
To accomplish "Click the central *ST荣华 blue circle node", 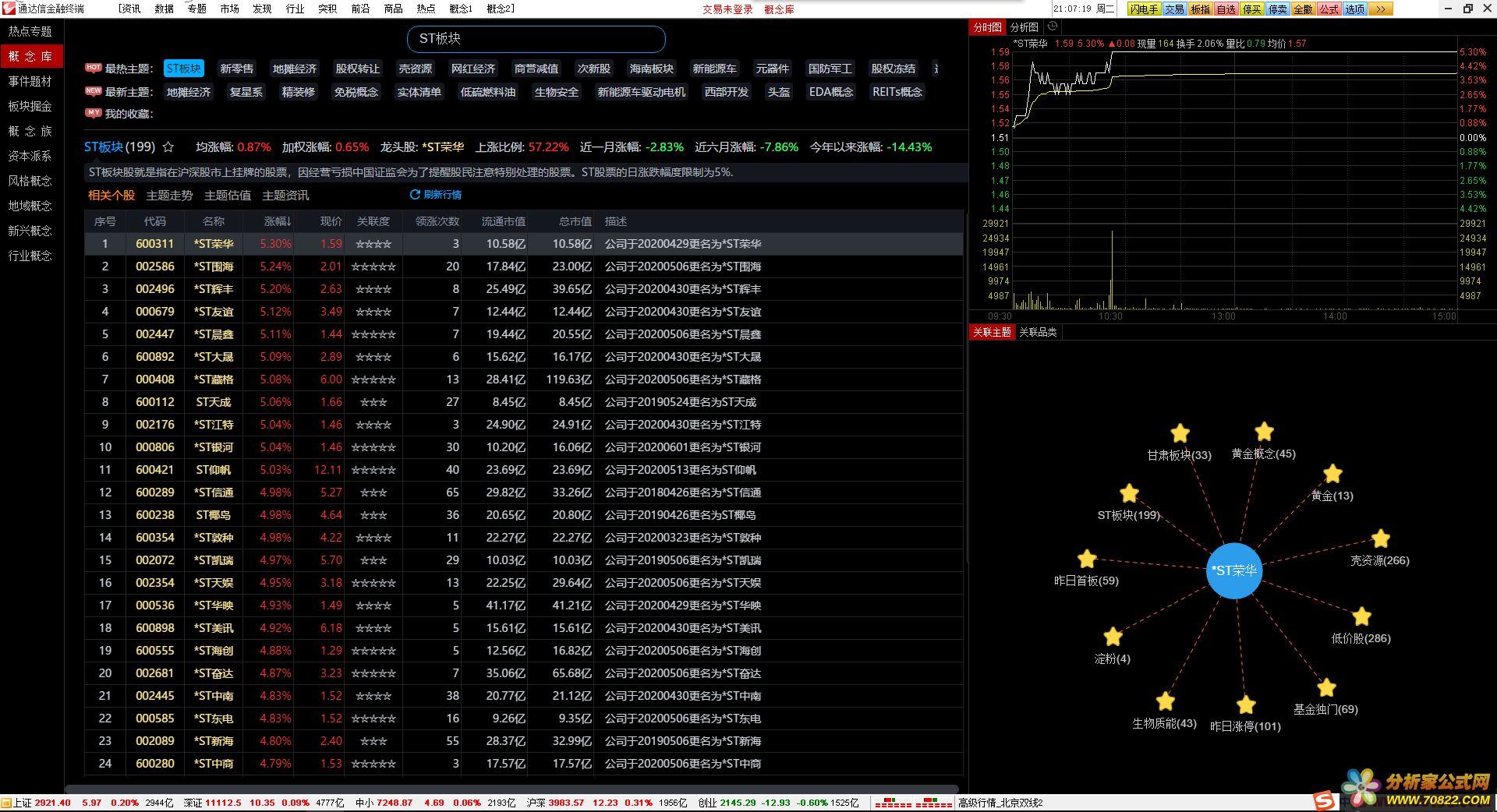I will [x=1234, y=570].
